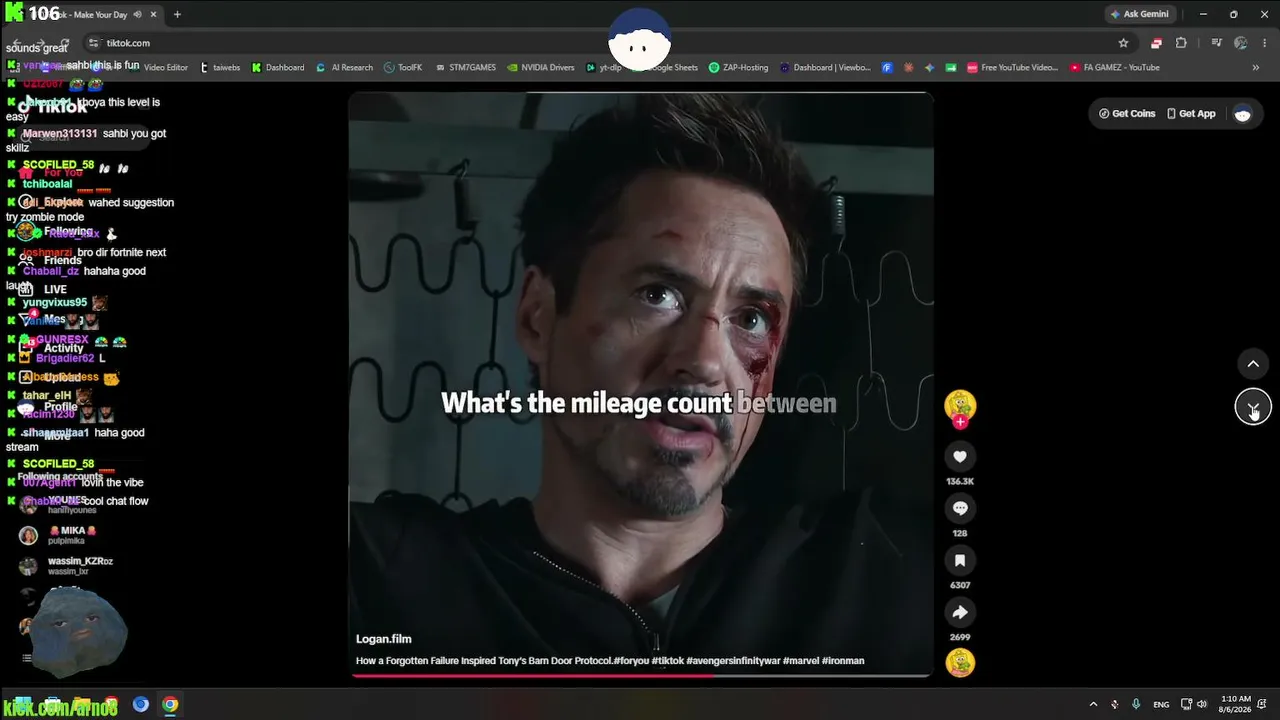Open MIKA's followed account
The height and width of the screenshot is (720, 1280).
click(x=60, y=535)
